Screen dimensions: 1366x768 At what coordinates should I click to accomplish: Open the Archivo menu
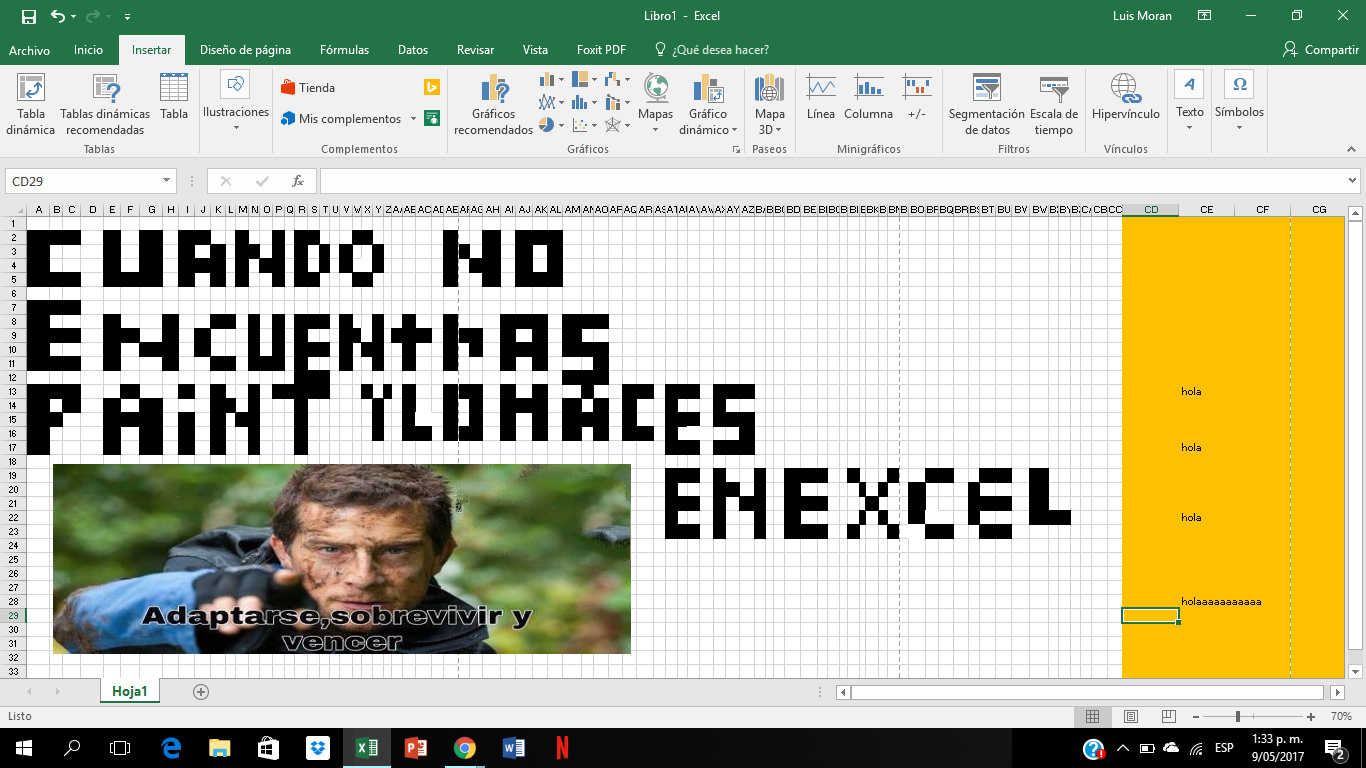[29, 50]
